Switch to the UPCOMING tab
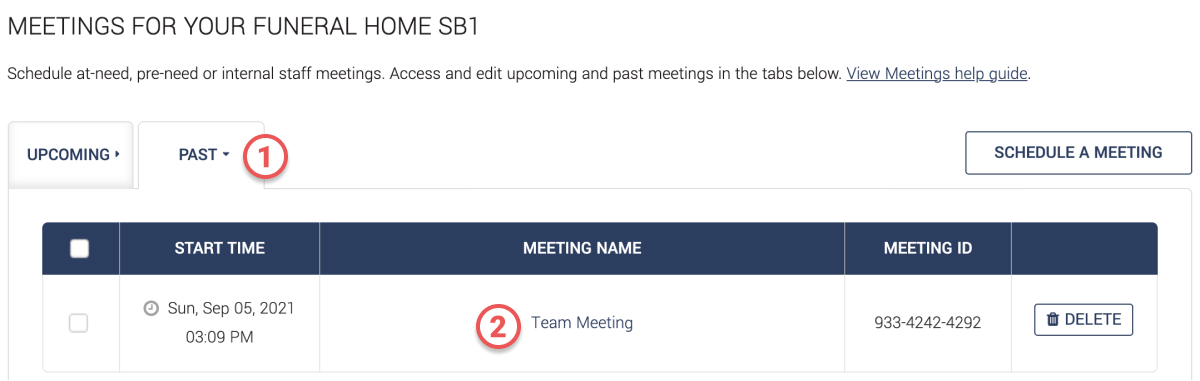Viewport: 1200px width, 381px height. click(x=71, y=155)
